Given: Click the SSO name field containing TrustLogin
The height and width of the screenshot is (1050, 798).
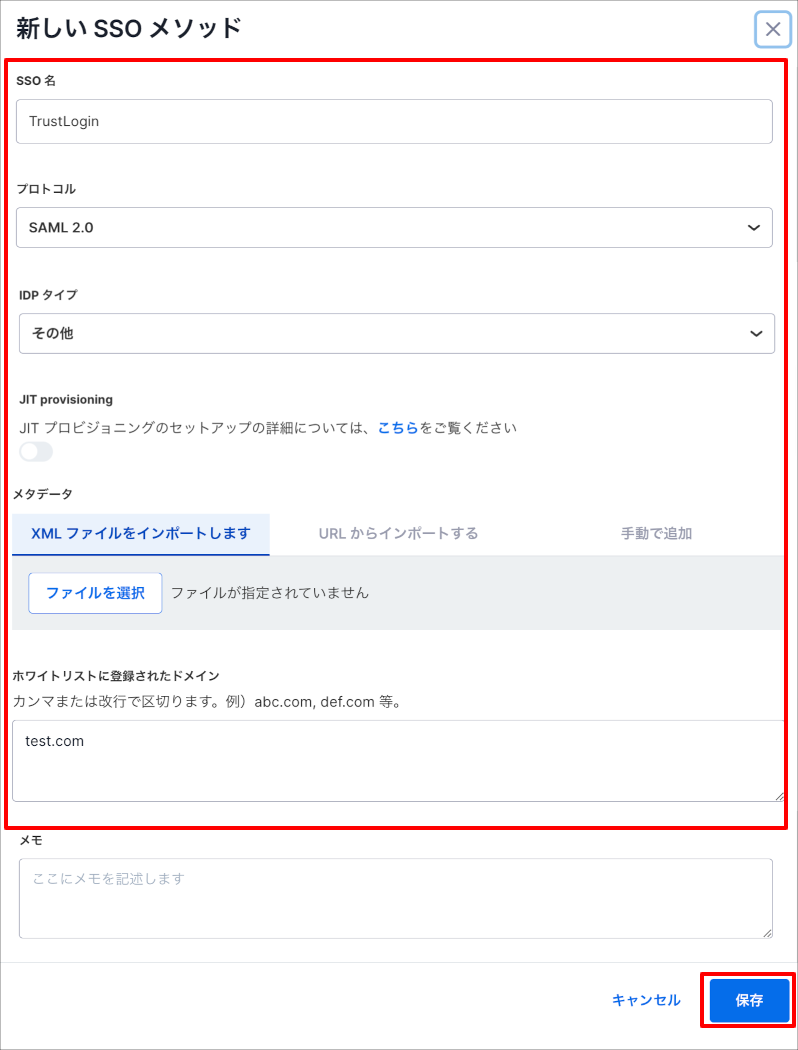Looking at the screenshot, I should 394,121.
